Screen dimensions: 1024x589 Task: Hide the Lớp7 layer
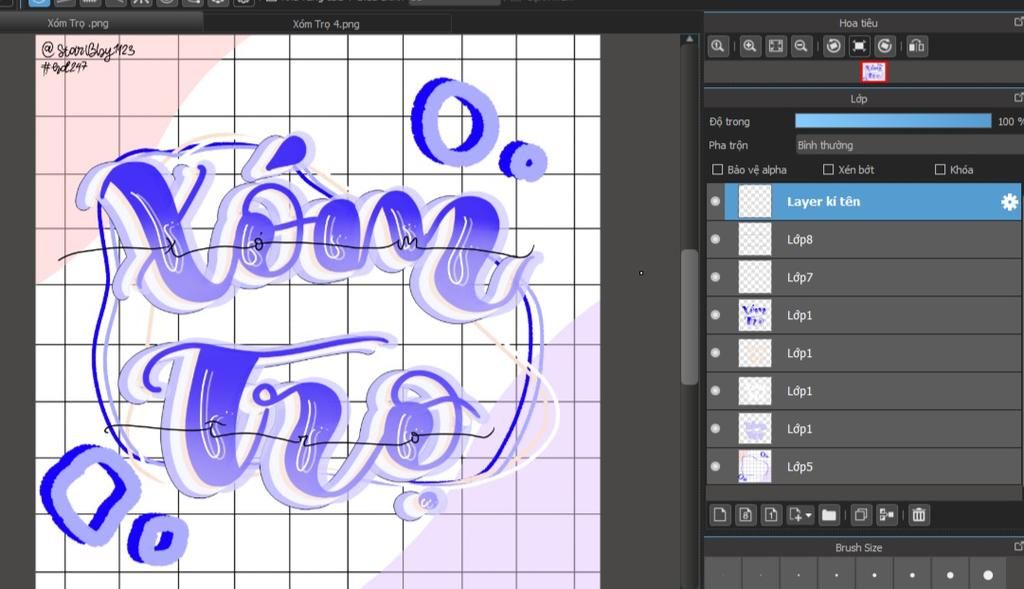pos(715,277)
